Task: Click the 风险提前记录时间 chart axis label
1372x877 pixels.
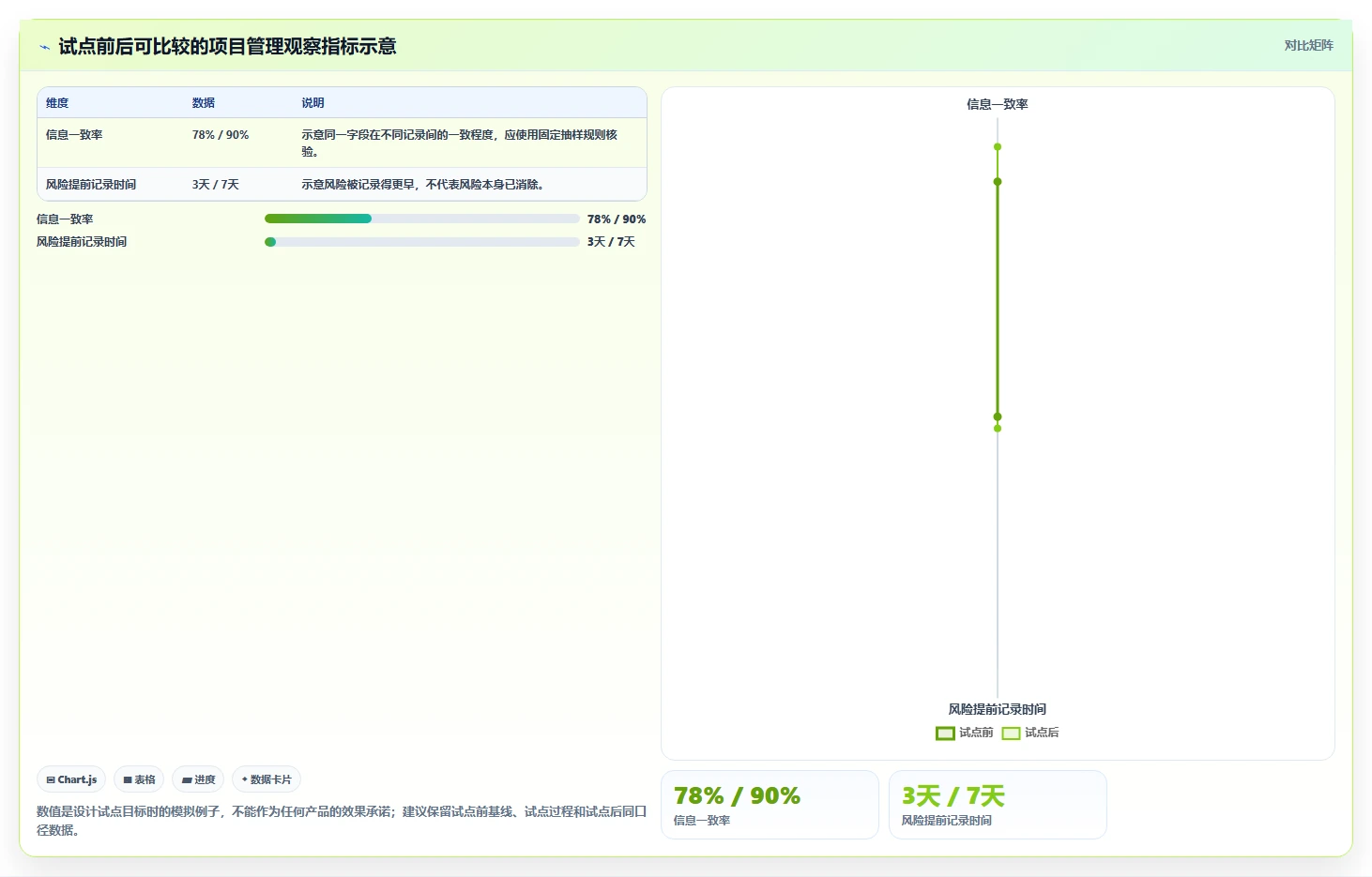Action: pos(998,709)
